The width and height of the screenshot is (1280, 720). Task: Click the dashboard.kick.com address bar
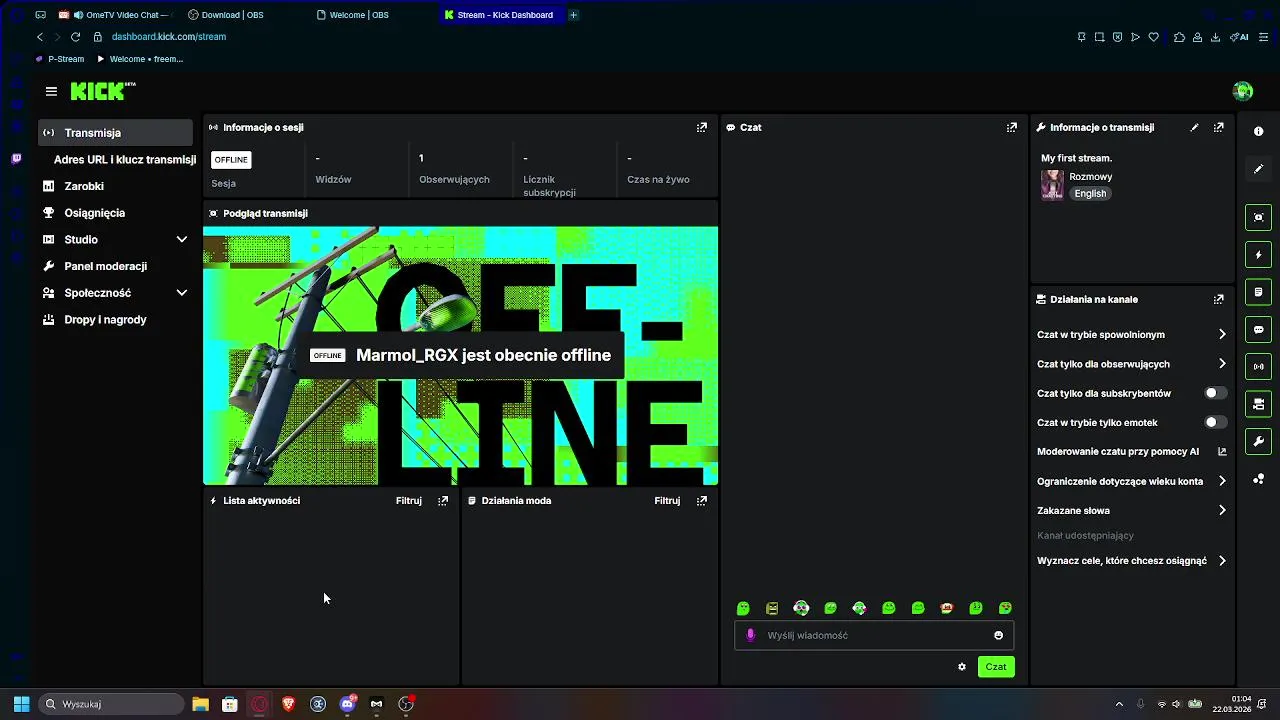[x=169, y=37]
